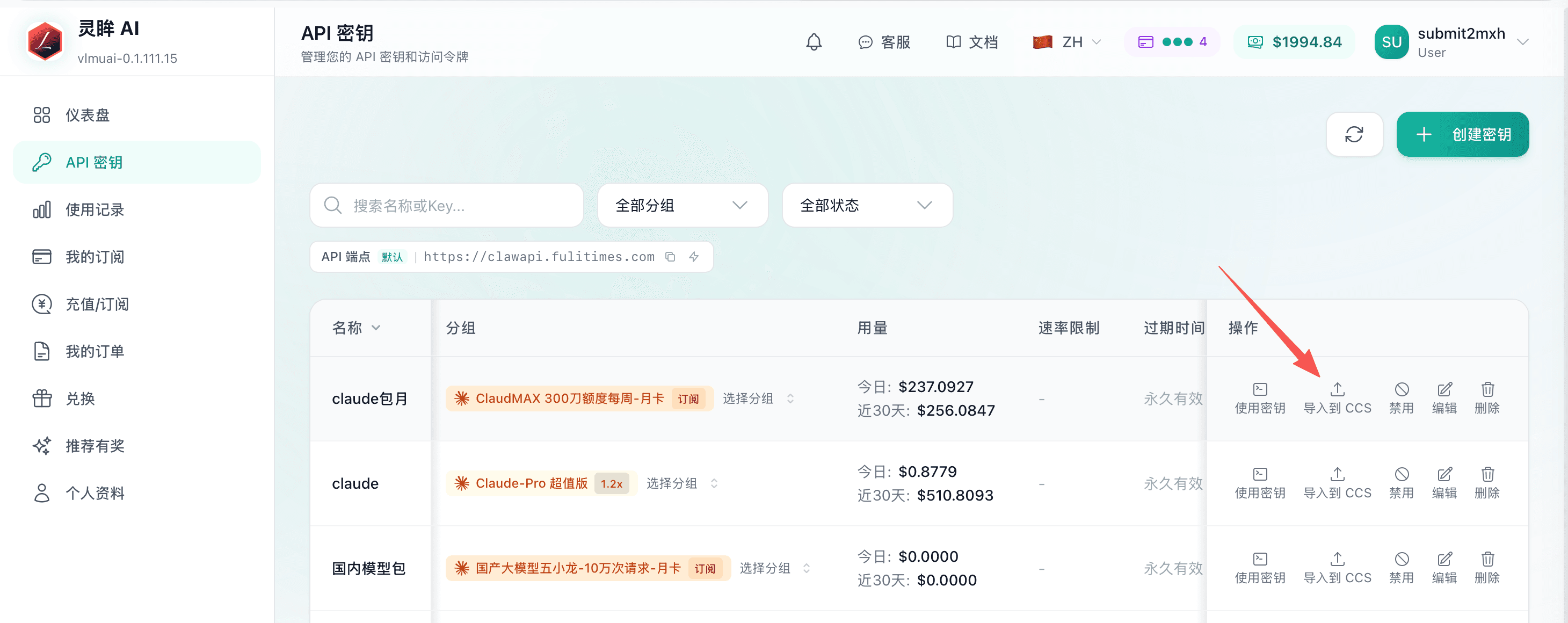Screen dimensions: 1568x623
Task: Refresh the API key list
Action: pos(1354,134)
